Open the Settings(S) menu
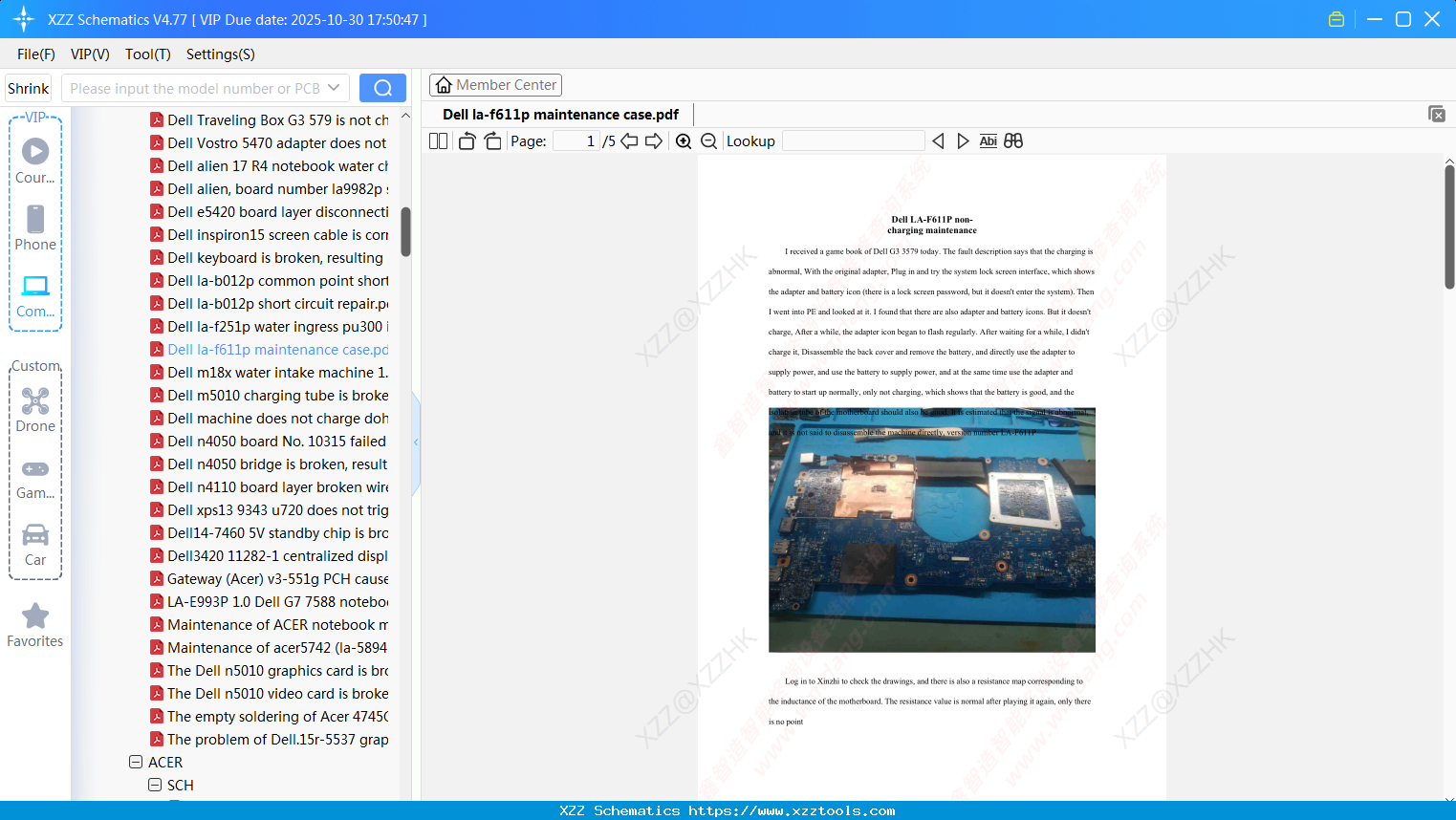1456x820 pixels. click(x=221, y=54)
